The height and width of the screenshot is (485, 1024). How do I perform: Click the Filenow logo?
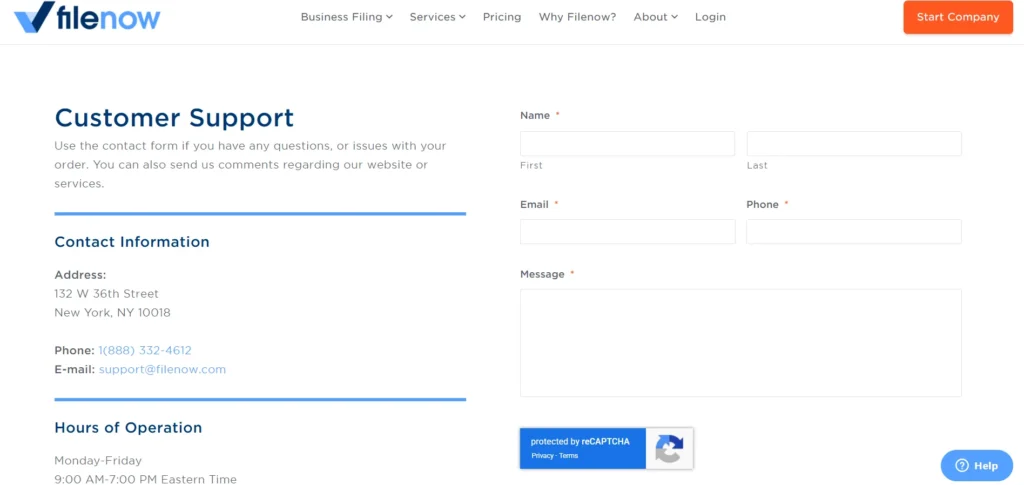(87, 17)
